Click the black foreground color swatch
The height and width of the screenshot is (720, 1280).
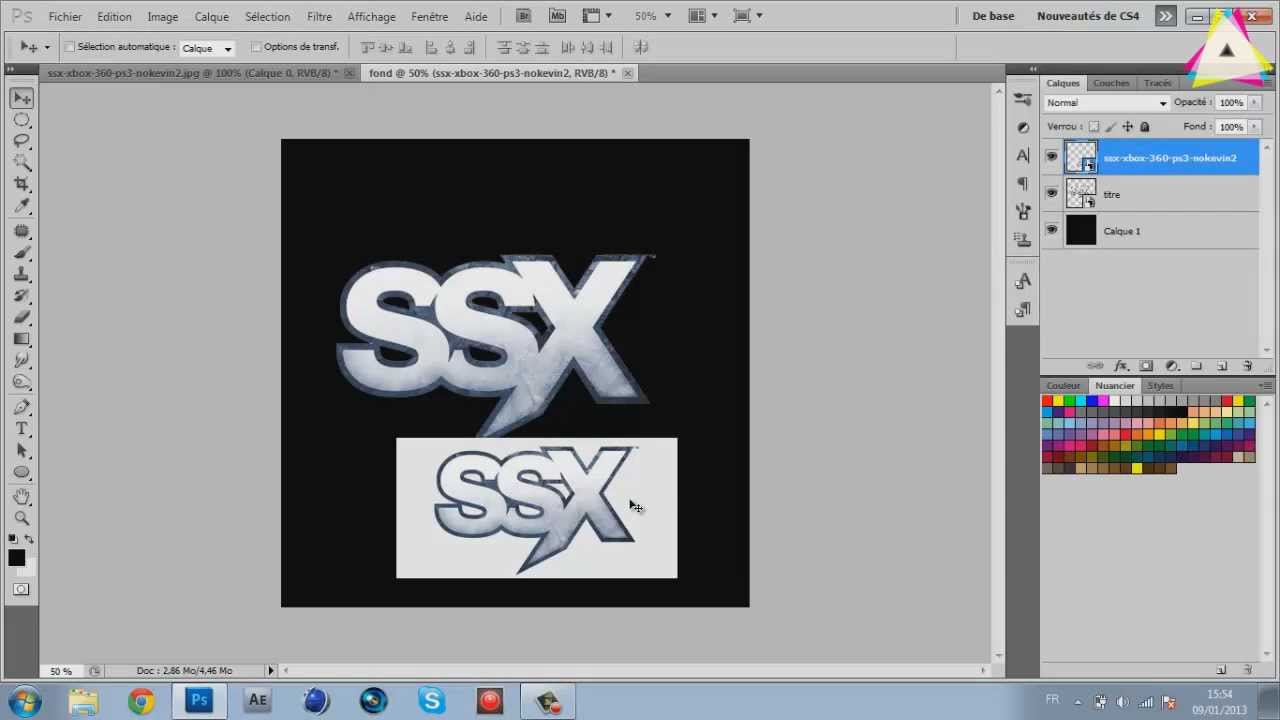pyautogui.click(x=17, y=558)
